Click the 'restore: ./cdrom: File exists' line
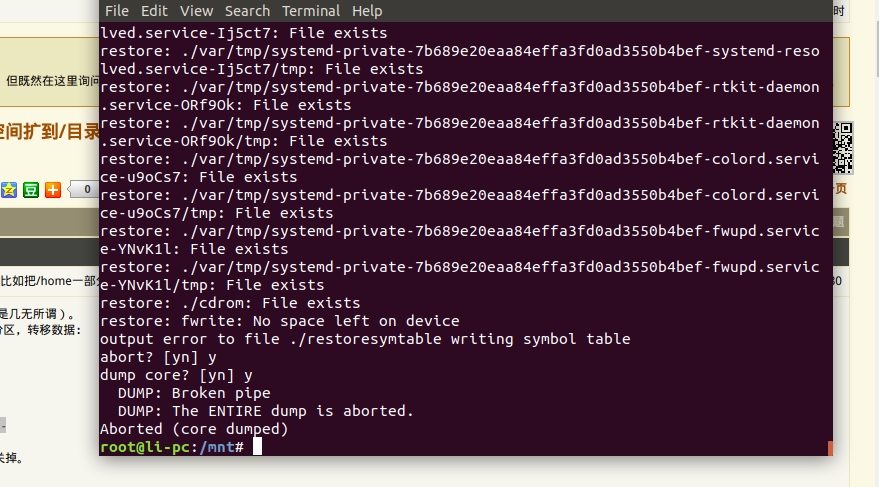 (230, 303)
